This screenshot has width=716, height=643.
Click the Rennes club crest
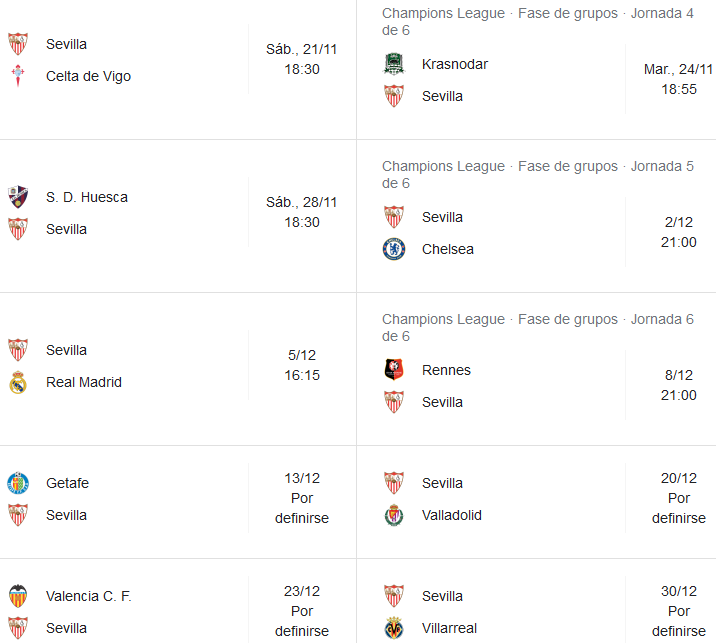pyautogui.click(x=394, y=370)
